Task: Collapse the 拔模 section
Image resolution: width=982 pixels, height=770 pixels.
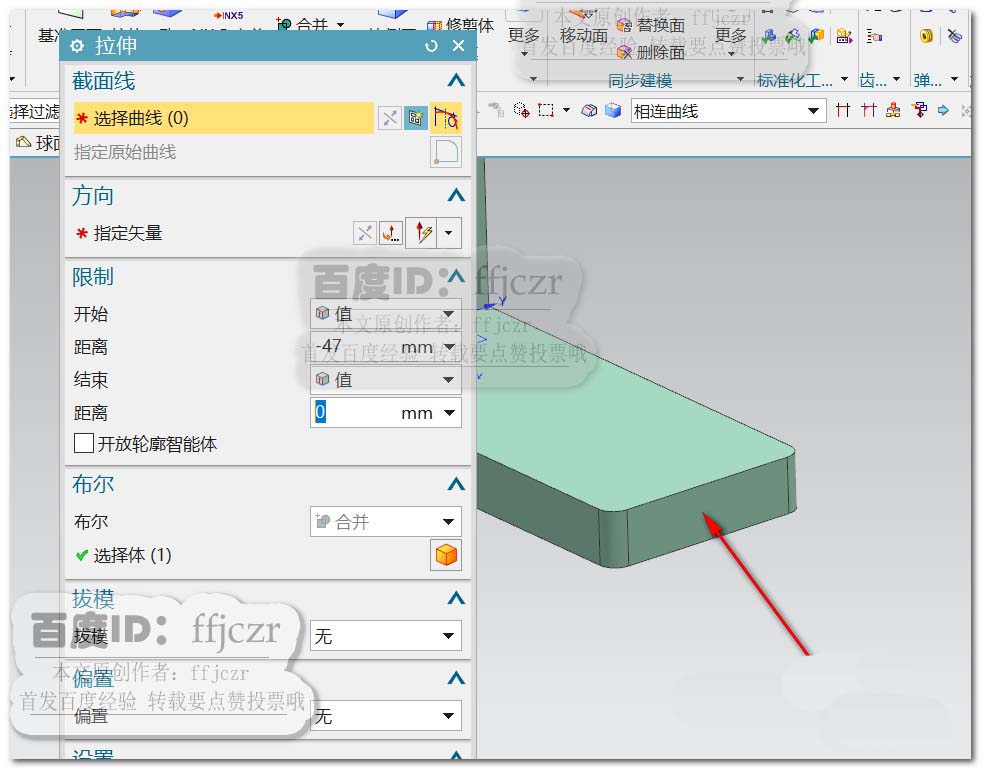Action: (456, 598)
